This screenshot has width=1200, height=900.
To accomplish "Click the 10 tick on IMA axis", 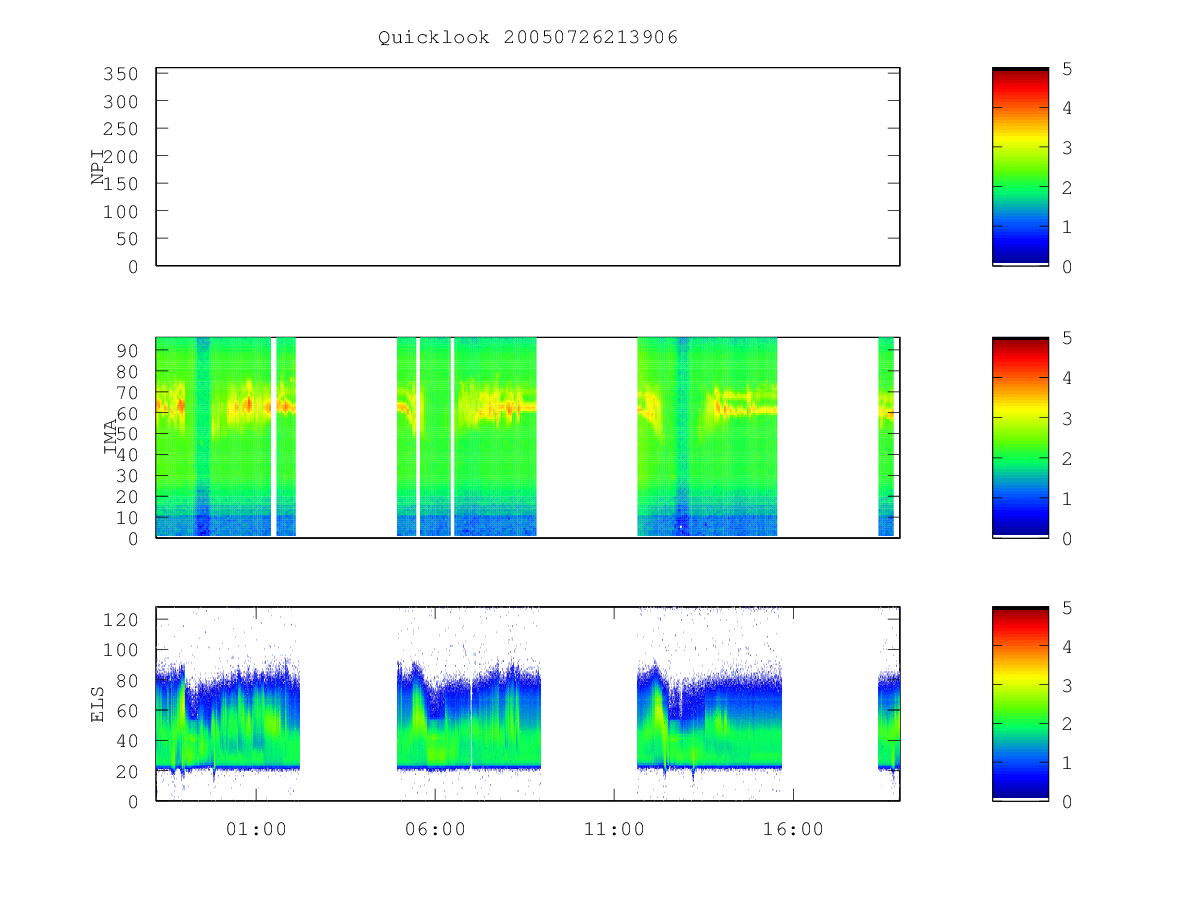I will (128, 517).
